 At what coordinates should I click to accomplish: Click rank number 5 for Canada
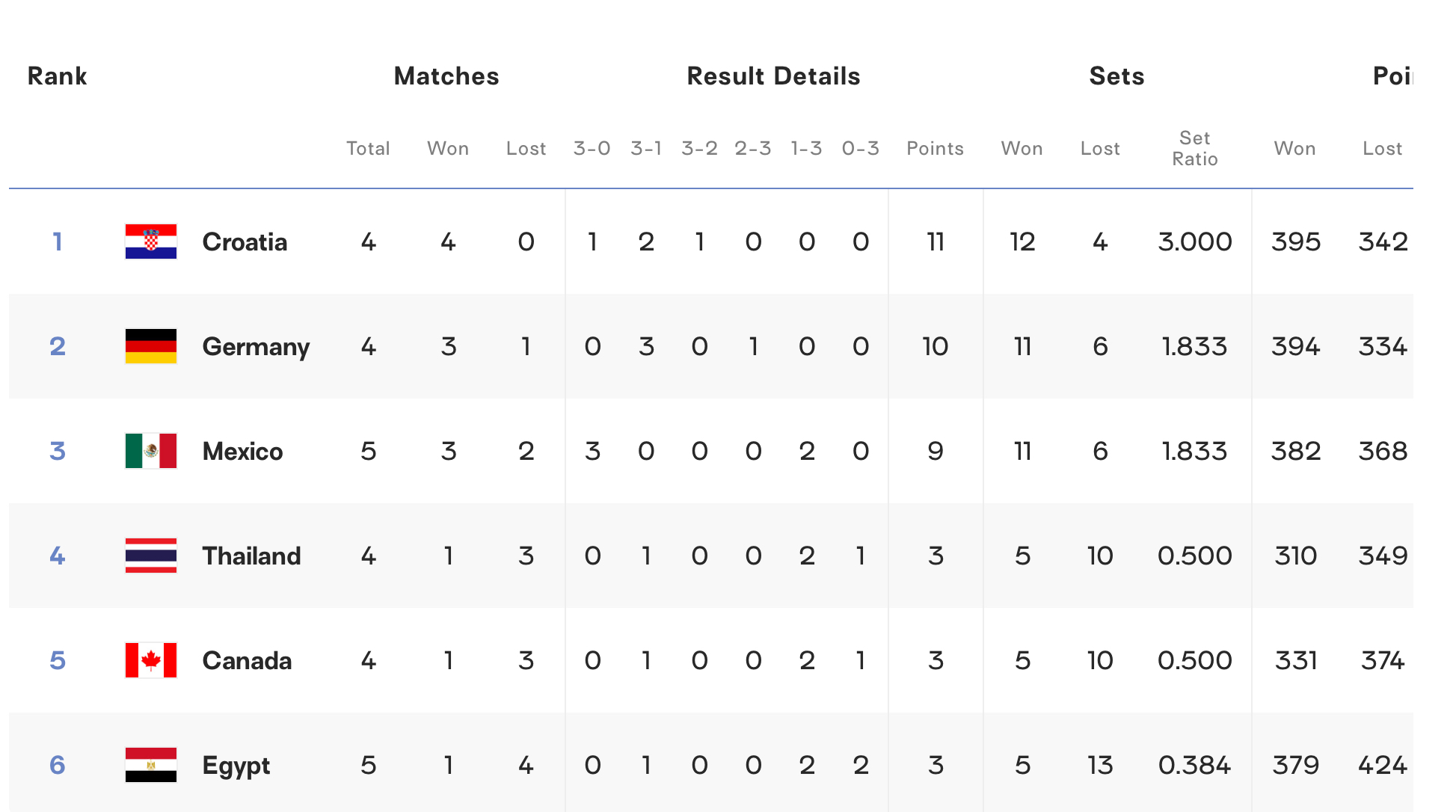coord(58,661)
